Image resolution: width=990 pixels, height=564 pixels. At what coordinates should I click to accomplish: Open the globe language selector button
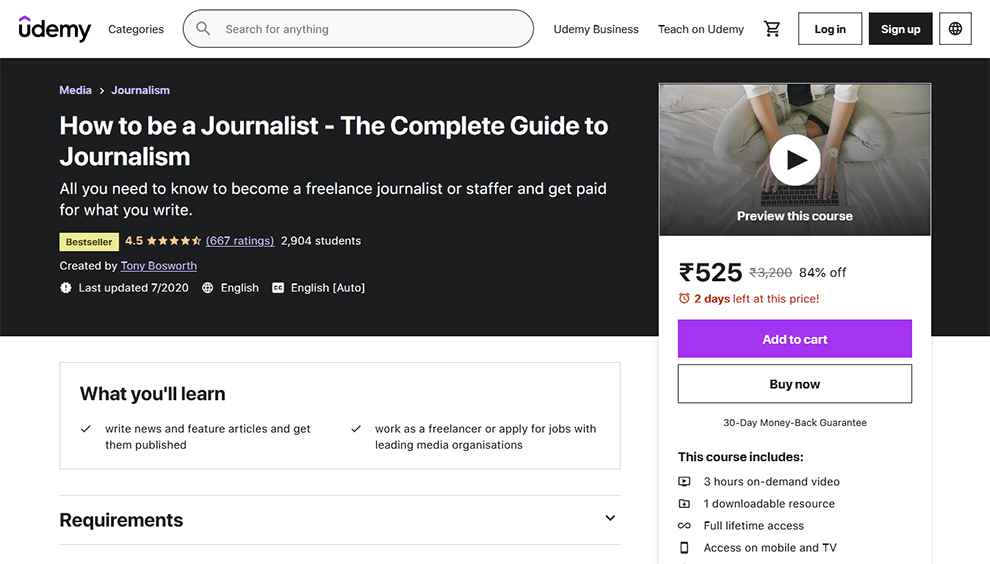pos(955,28)
